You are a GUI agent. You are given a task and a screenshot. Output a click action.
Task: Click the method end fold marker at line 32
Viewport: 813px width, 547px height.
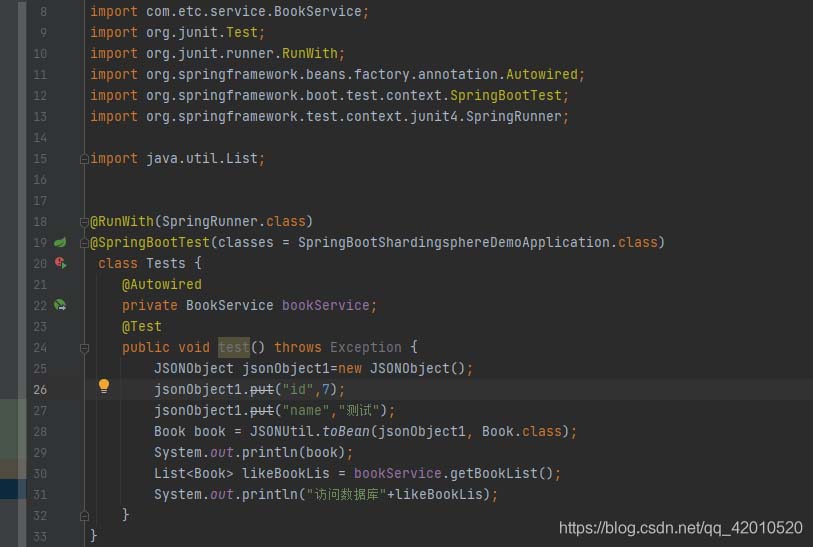pyautogui.click(x=85, y=516)
